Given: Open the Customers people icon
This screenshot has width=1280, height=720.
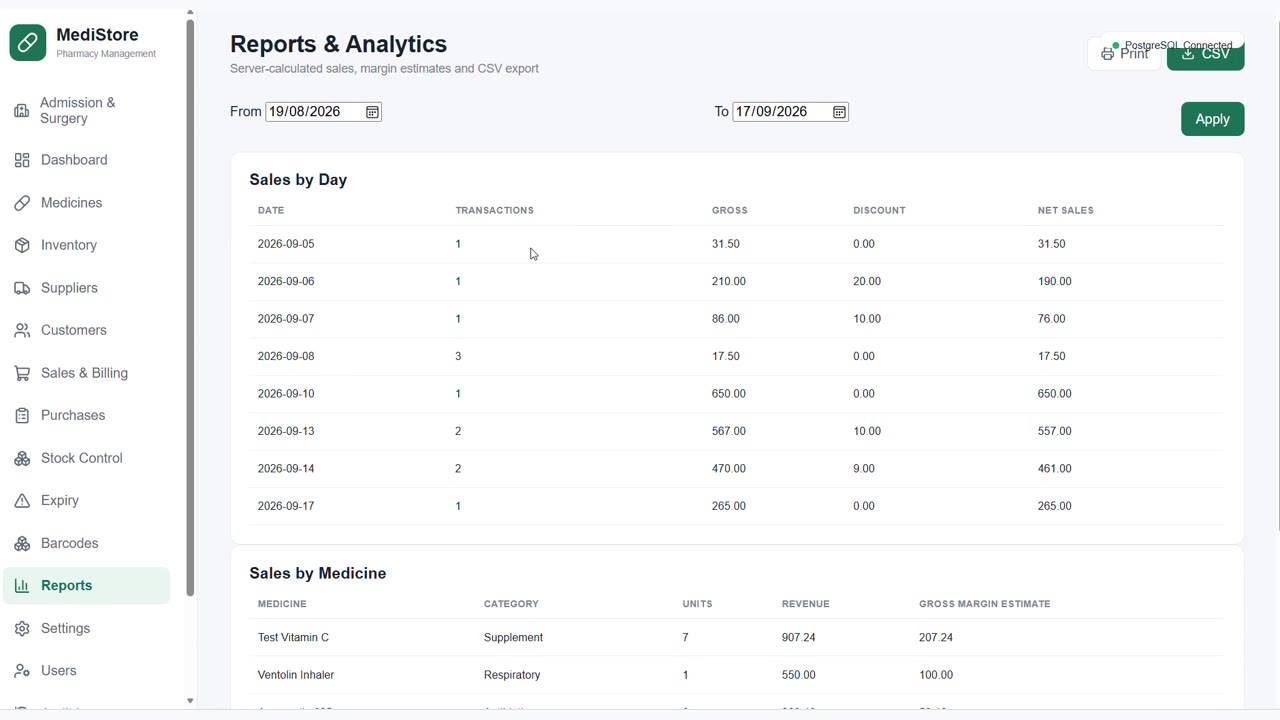Looking at the screenshot, I should point(22,330).
